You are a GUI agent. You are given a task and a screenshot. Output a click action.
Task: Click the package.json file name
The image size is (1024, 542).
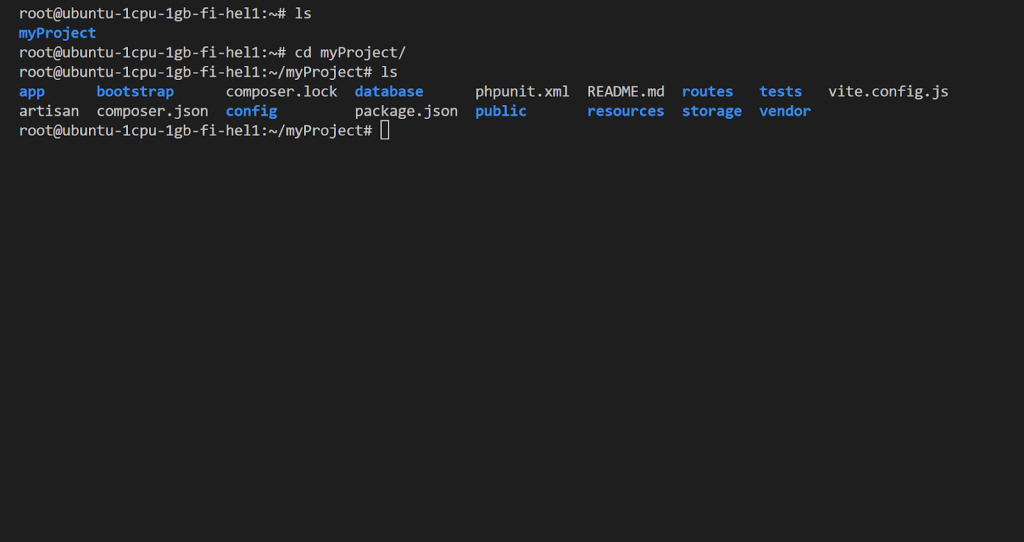(x=406, y=111)
